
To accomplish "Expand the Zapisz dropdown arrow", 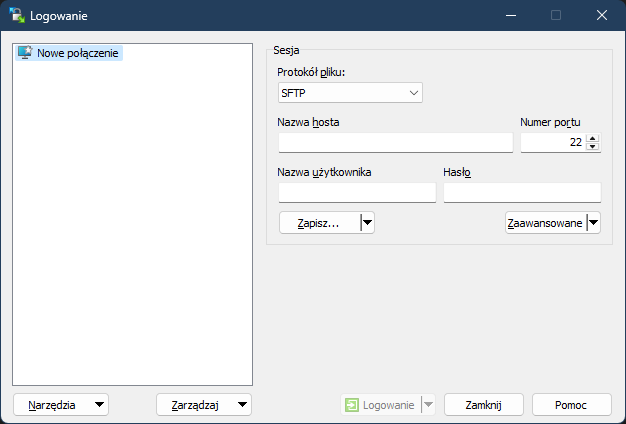I will (367, 223).
